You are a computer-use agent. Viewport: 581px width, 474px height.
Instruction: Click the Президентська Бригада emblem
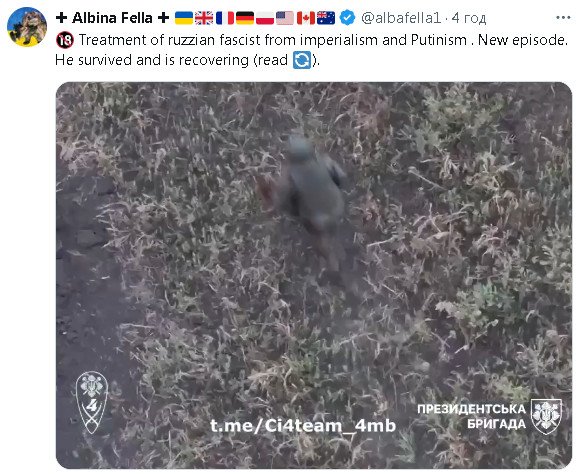tap(546, 417)
